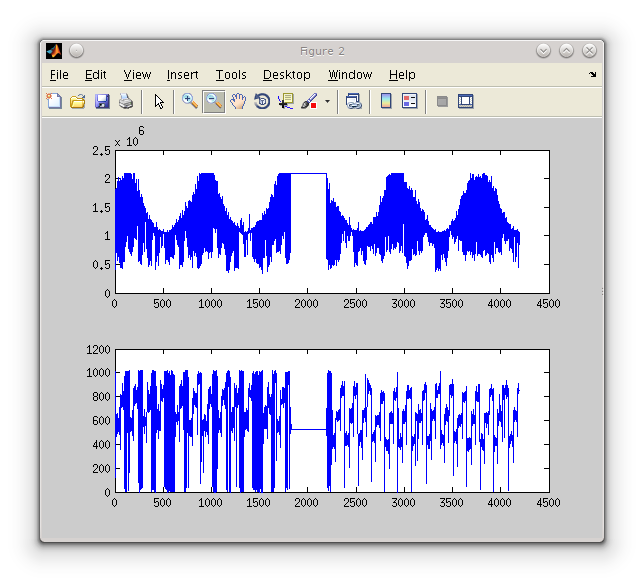Click the Show Plot Tools button
The height and width of the screenshot is (582, 644).
tap(465, 101)
